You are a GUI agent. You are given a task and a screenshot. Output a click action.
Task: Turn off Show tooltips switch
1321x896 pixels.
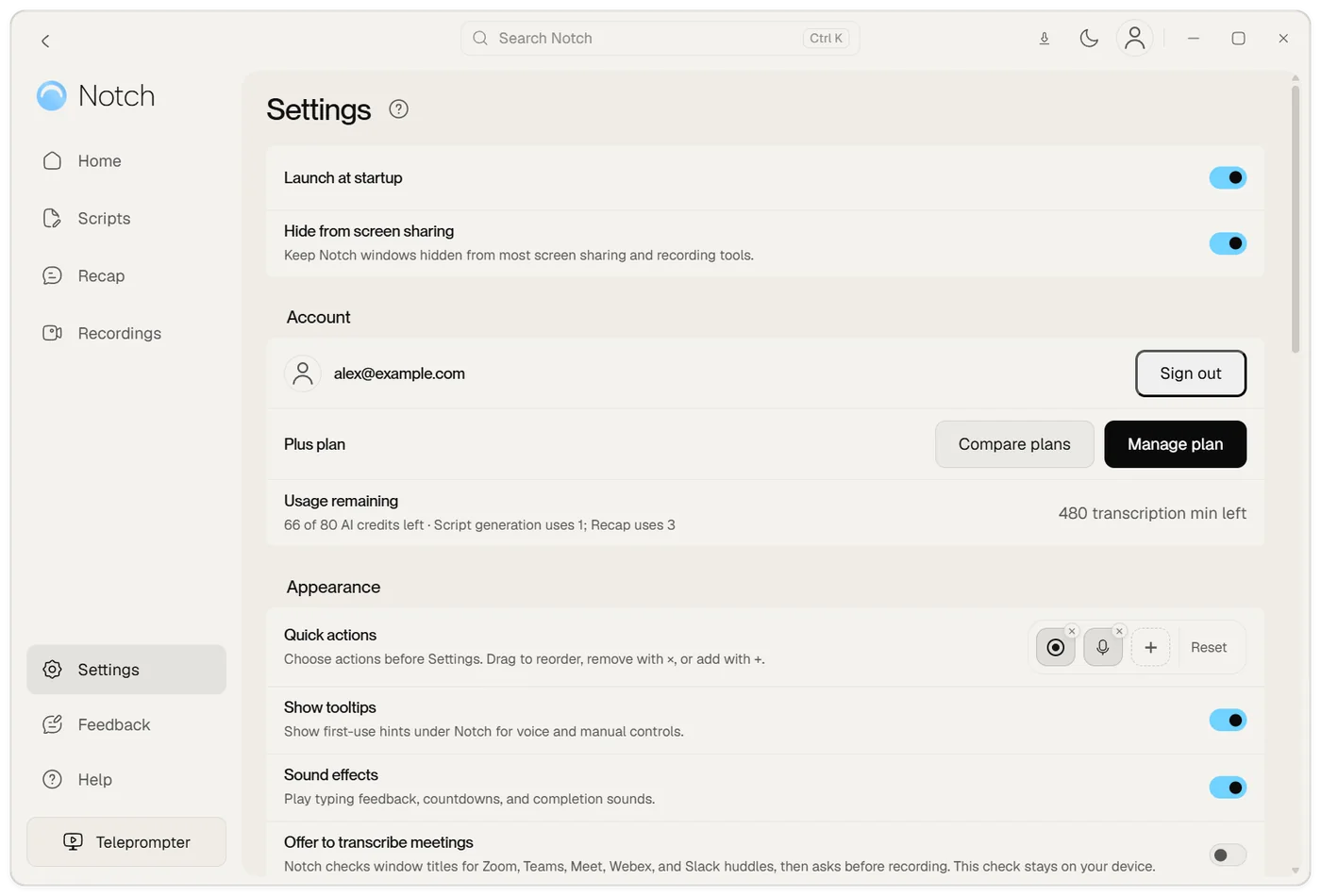pyautogui.click(x=1228, y=720)
